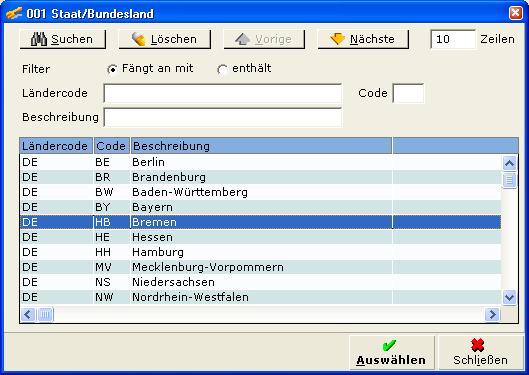This screenshot has height=375, width=529.
Task: Select the Baden-Württemberg row
Action: click(x=260, y=192)
